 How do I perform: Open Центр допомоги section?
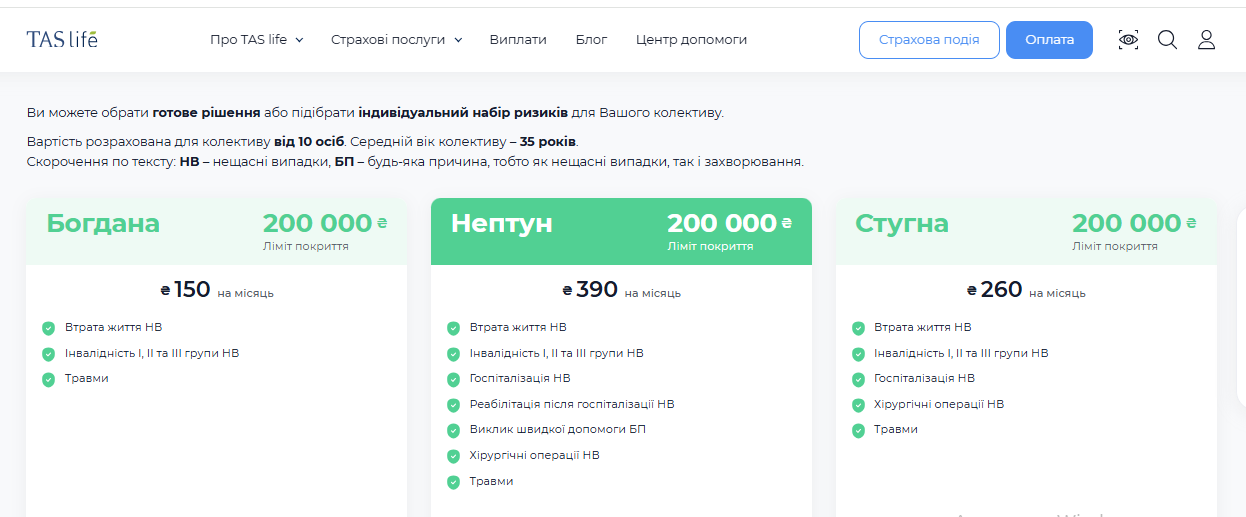click(x=691, y=40)
